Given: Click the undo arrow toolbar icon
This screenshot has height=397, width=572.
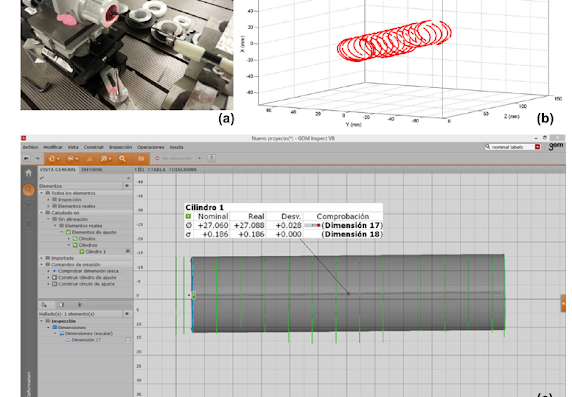Looking at the screenshot, I should click(x=26, y=158).
